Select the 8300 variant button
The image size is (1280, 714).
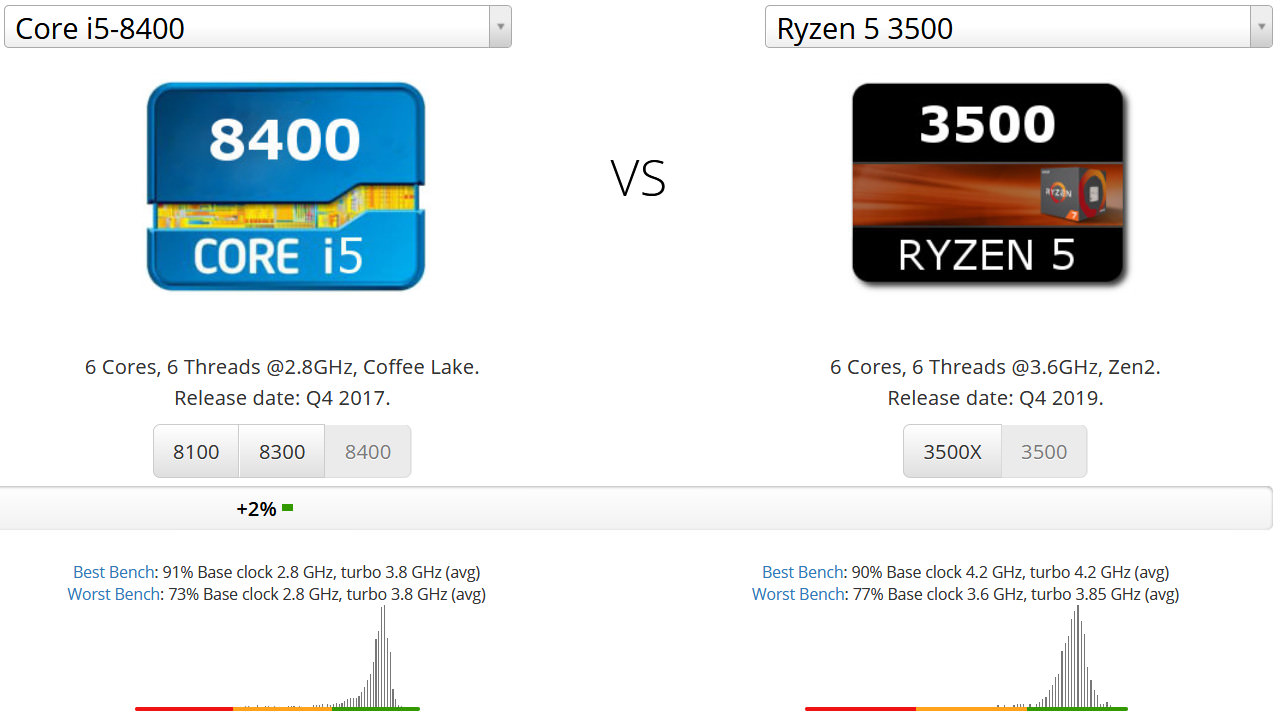coord(282,451)
